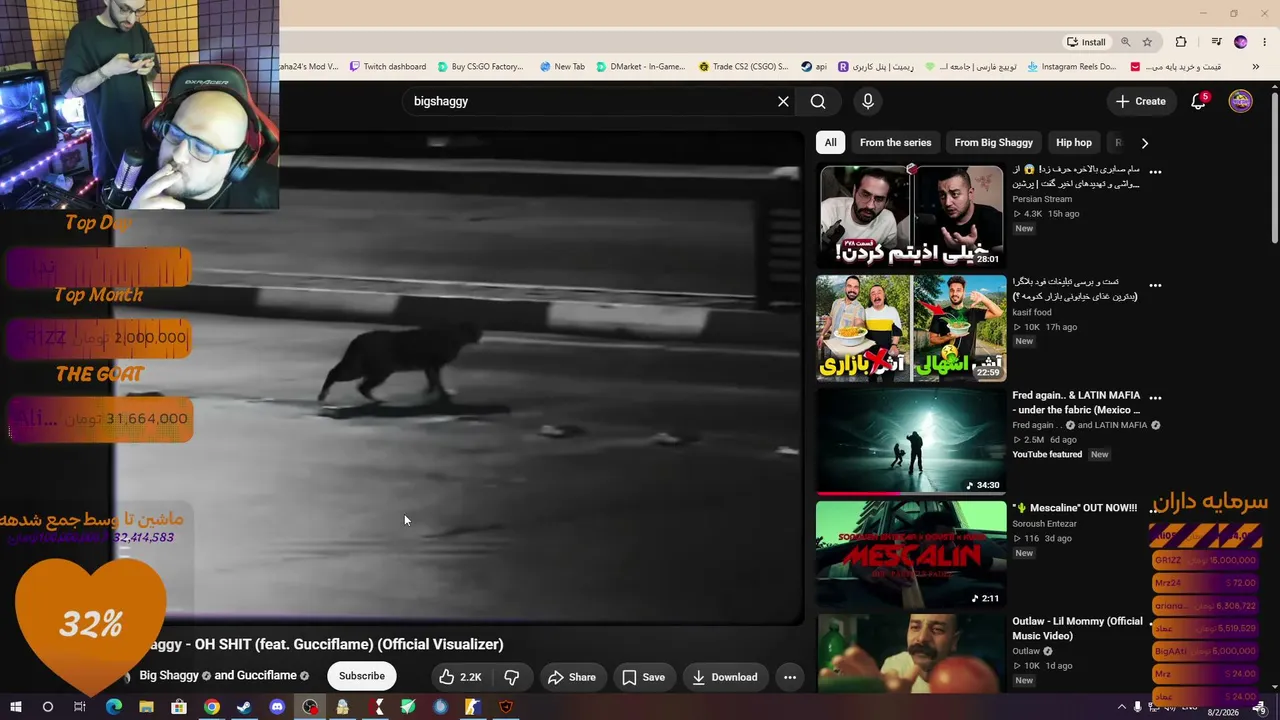Image resolution: width=1280 pixels, height=720 pixels.
Task: Open the kasif food video thumbnail
Action: coord(911,328)
